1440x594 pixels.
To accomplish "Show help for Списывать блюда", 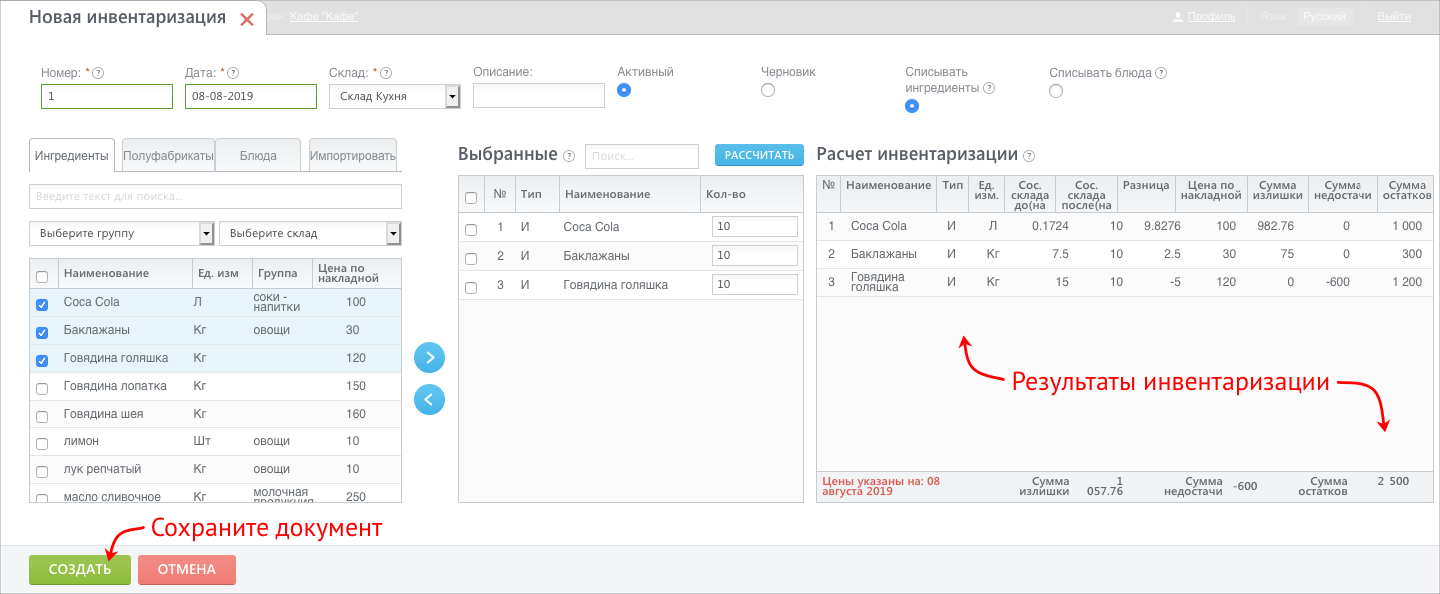I will pyautogui.click(x=1162, y=73).
